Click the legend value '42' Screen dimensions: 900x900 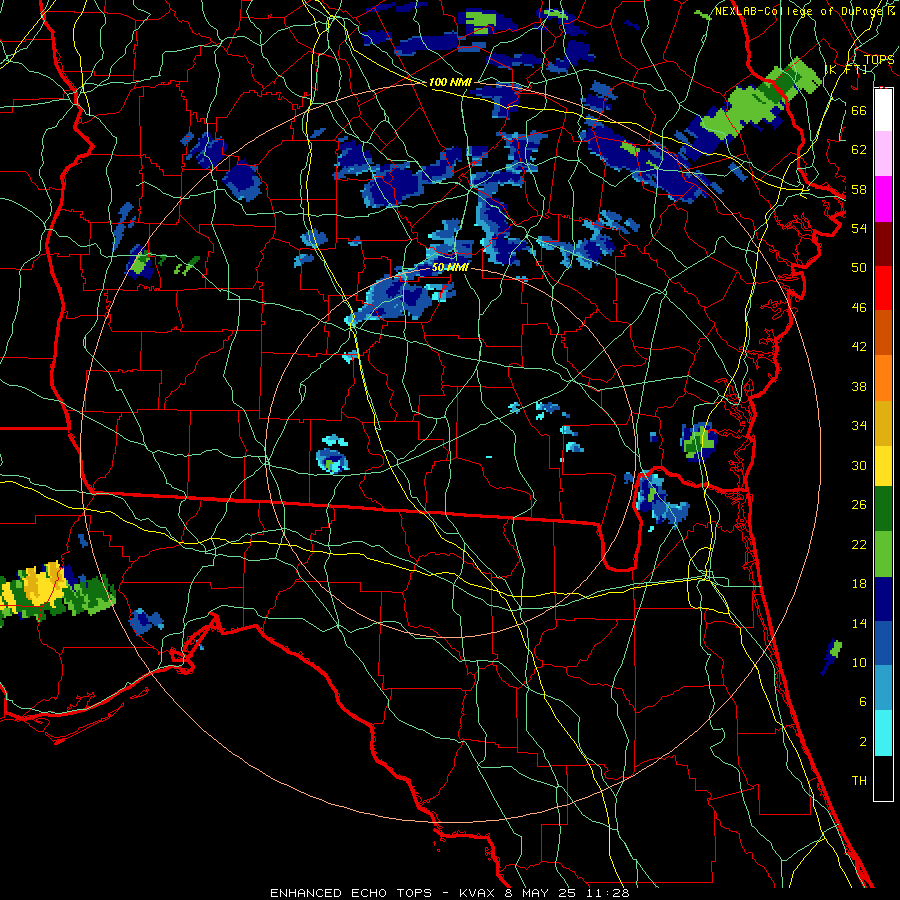pyautogui.click(x=859, y=347)
